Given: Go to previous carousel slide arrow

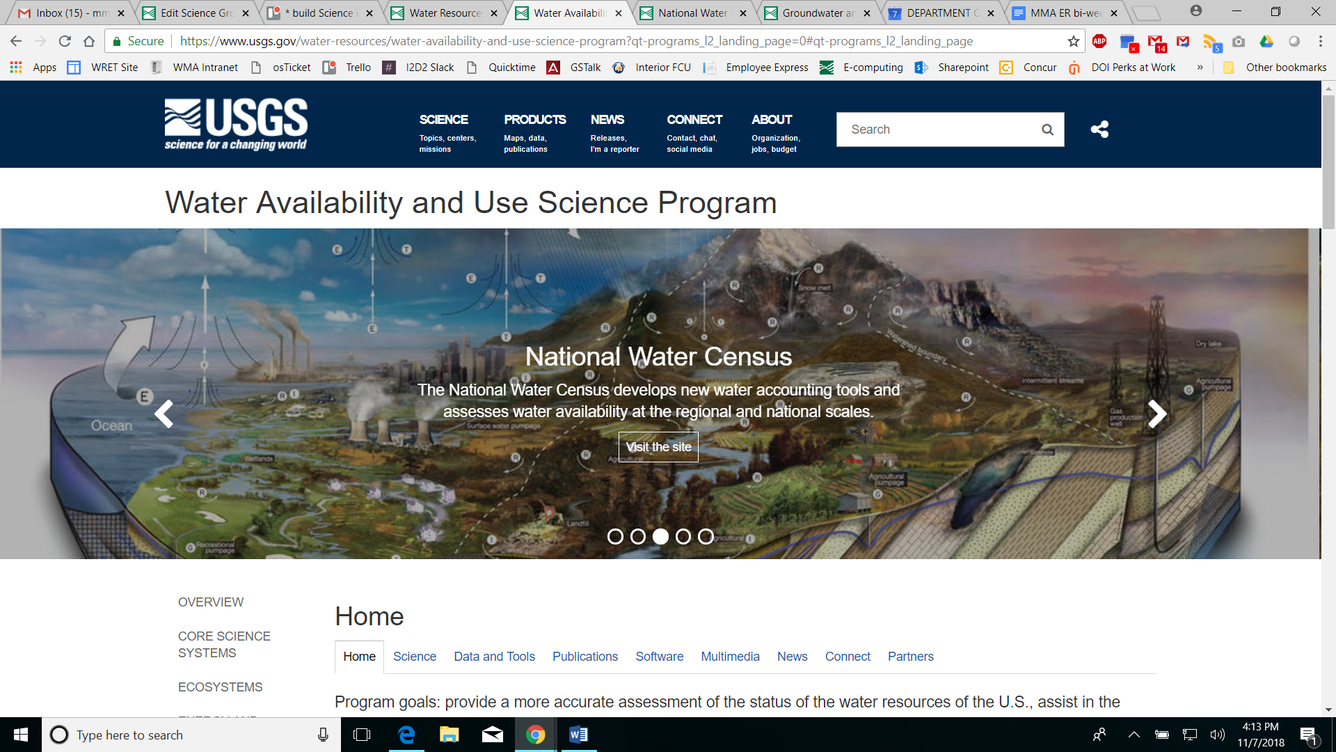Looking at the screenshot, I should click(164, 413).
